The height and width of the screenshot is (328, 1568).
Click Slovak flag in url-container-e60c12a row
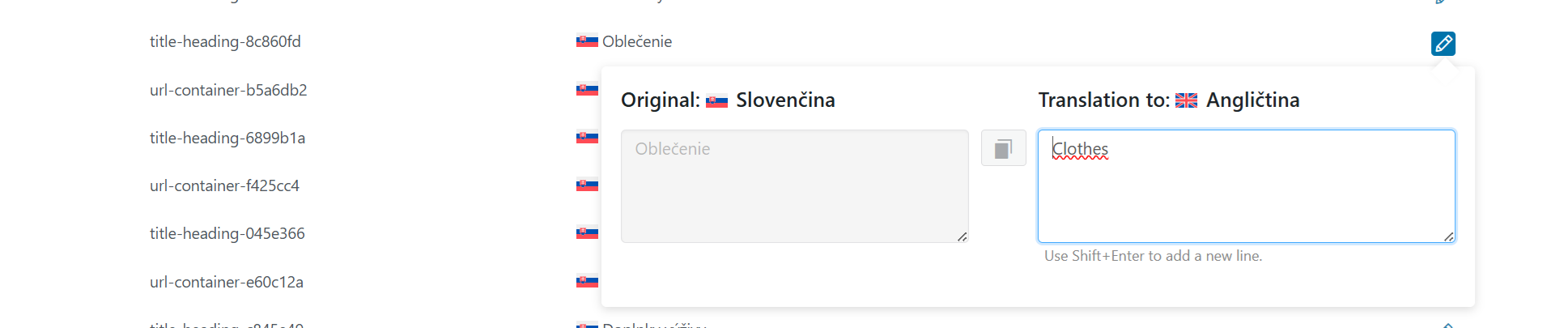587,282
